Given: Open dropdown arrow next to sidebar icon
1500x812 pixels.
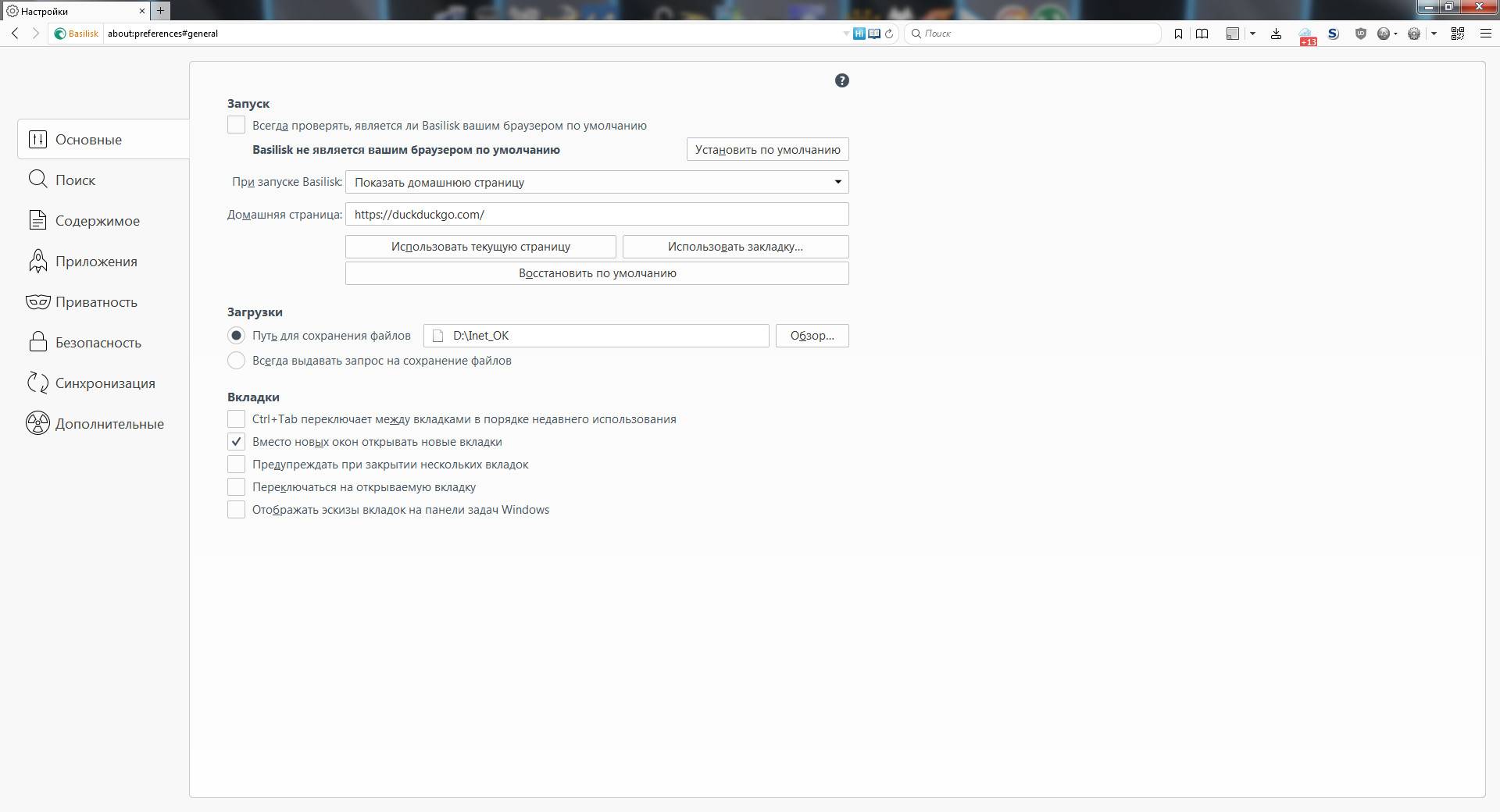Looking at the screenshot, I should (1252, 34).
